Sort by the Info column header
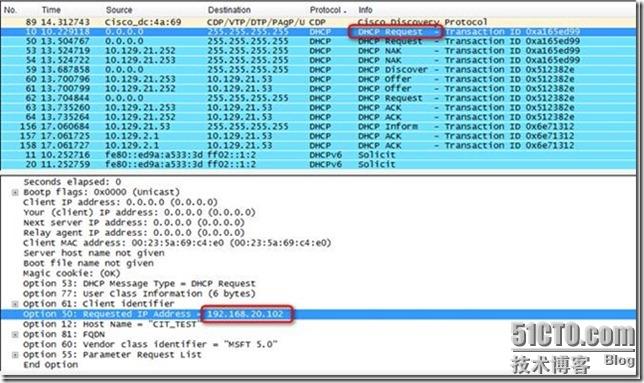This screenshot has height=383, width=644. point(365,10)
